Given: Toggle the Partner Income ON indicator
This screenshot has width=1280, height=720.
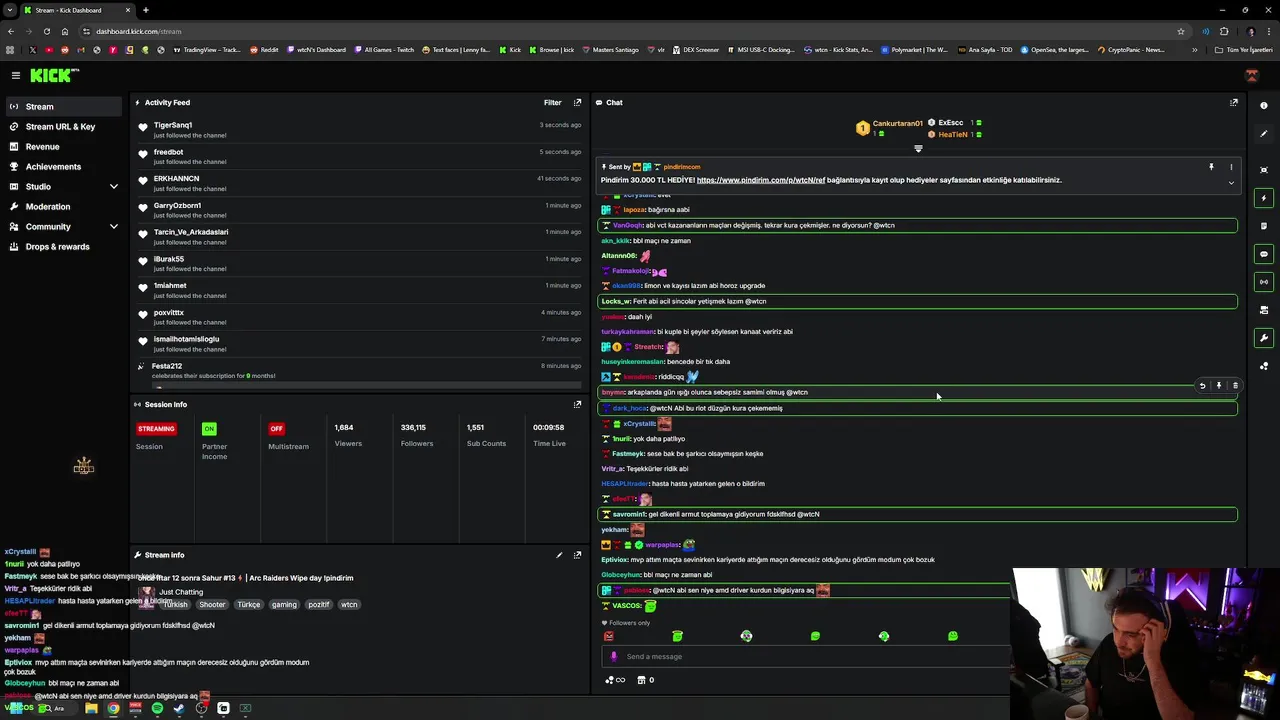Looking at the screenshot, I should [209, 428].
